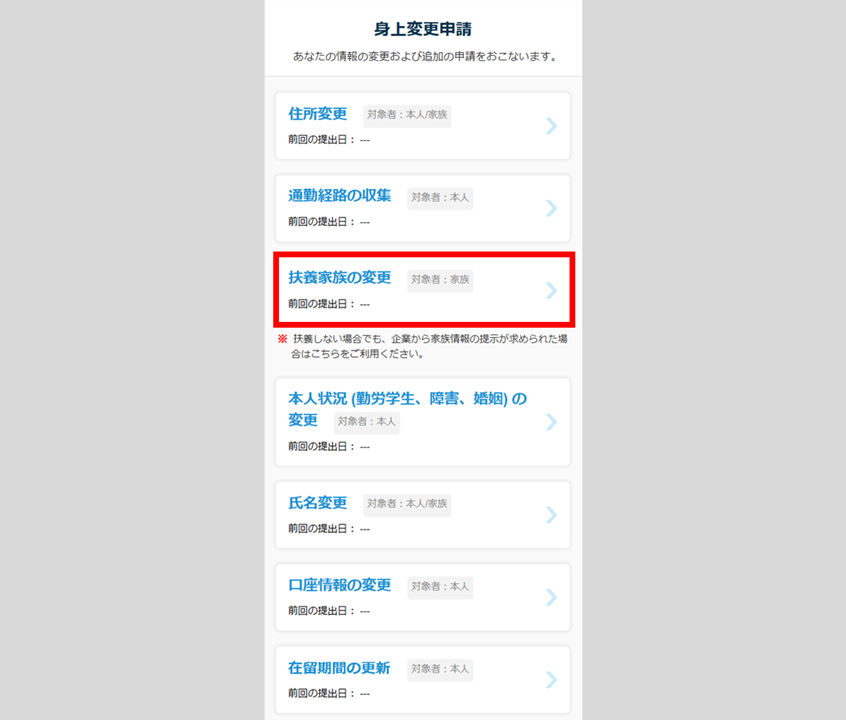Click the chevron arrow on 本人状況の変更 card
Viewport: 846px width, 720px height.
point(551,422)
